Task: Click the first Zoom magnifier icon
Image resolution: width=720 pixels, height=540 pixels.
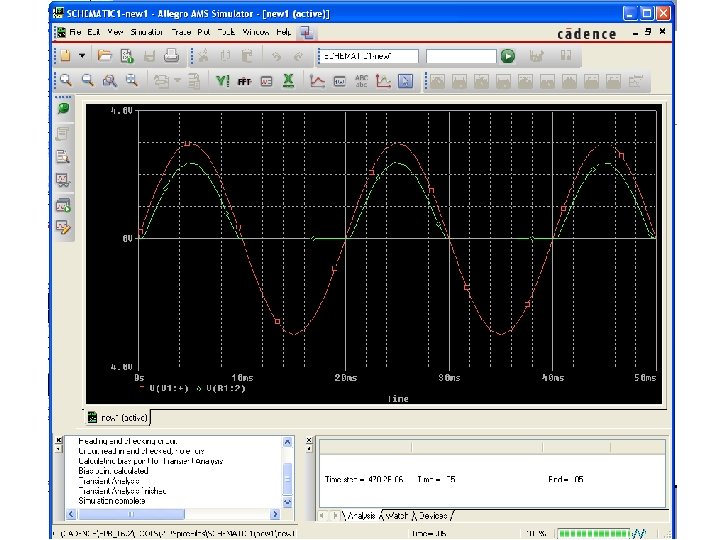Action: pyautogui.click(x=65, y=81)
